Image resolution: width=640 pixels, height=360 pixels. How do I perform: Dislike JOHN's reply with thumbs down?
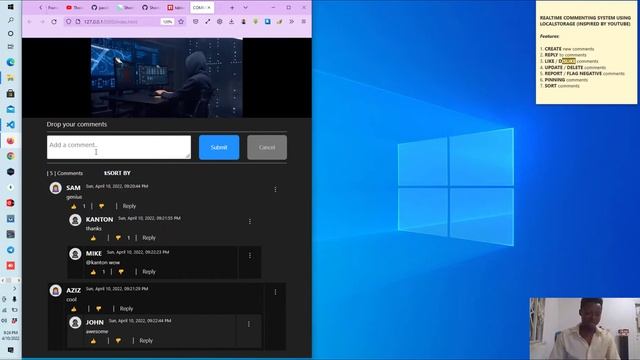pyautogui.click(x=118, y=340)
